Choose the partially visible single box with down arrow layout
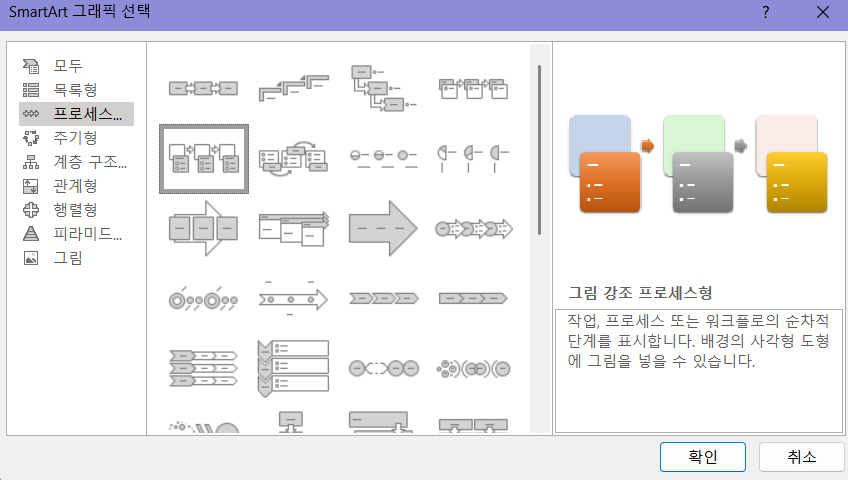 coord(292,422)
